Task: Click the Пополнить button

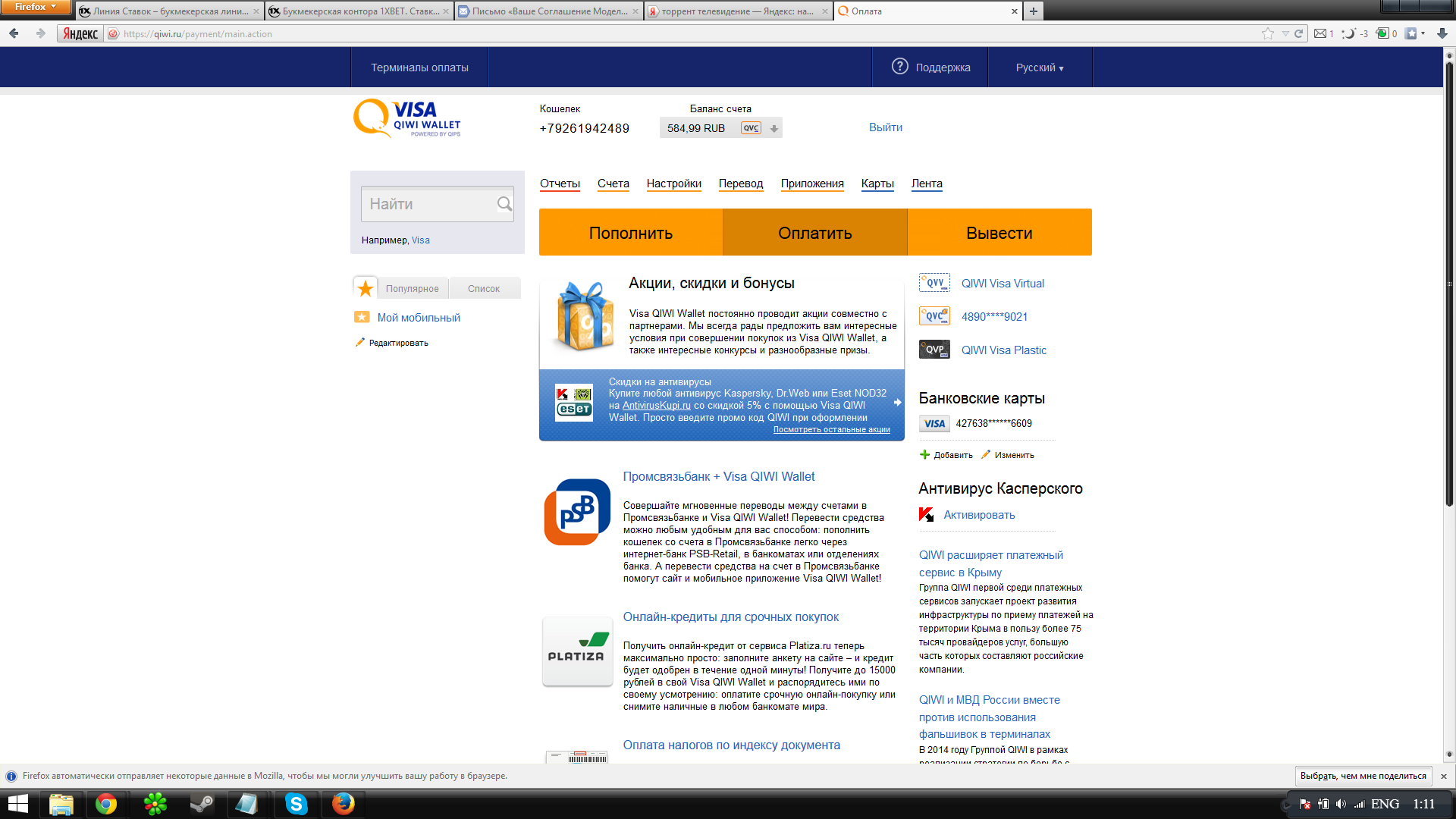Action: (631, 232)
